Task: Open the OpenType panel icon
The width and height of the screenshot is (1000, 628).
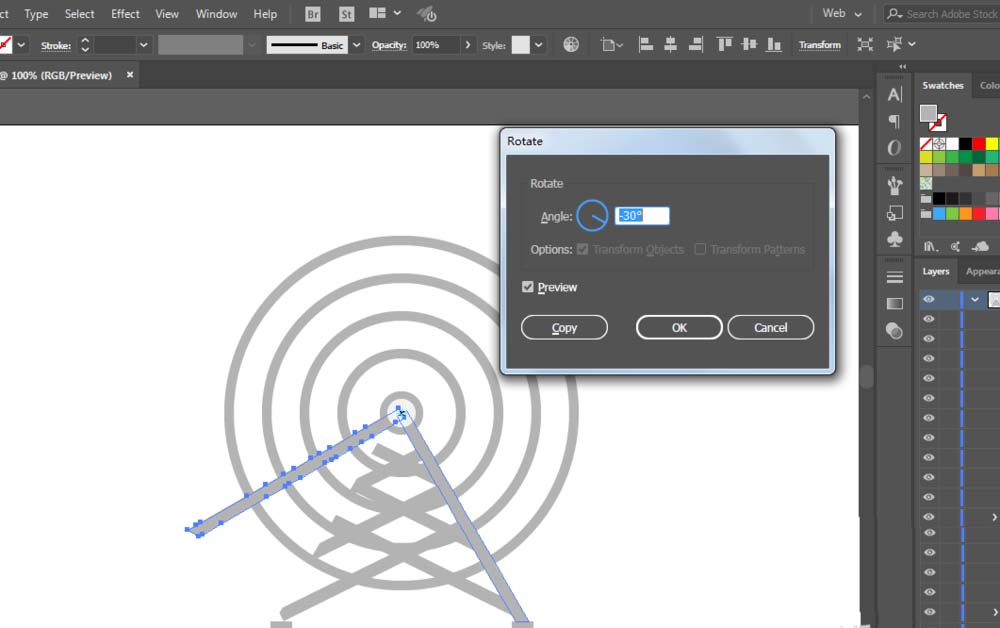Action: 894,148
